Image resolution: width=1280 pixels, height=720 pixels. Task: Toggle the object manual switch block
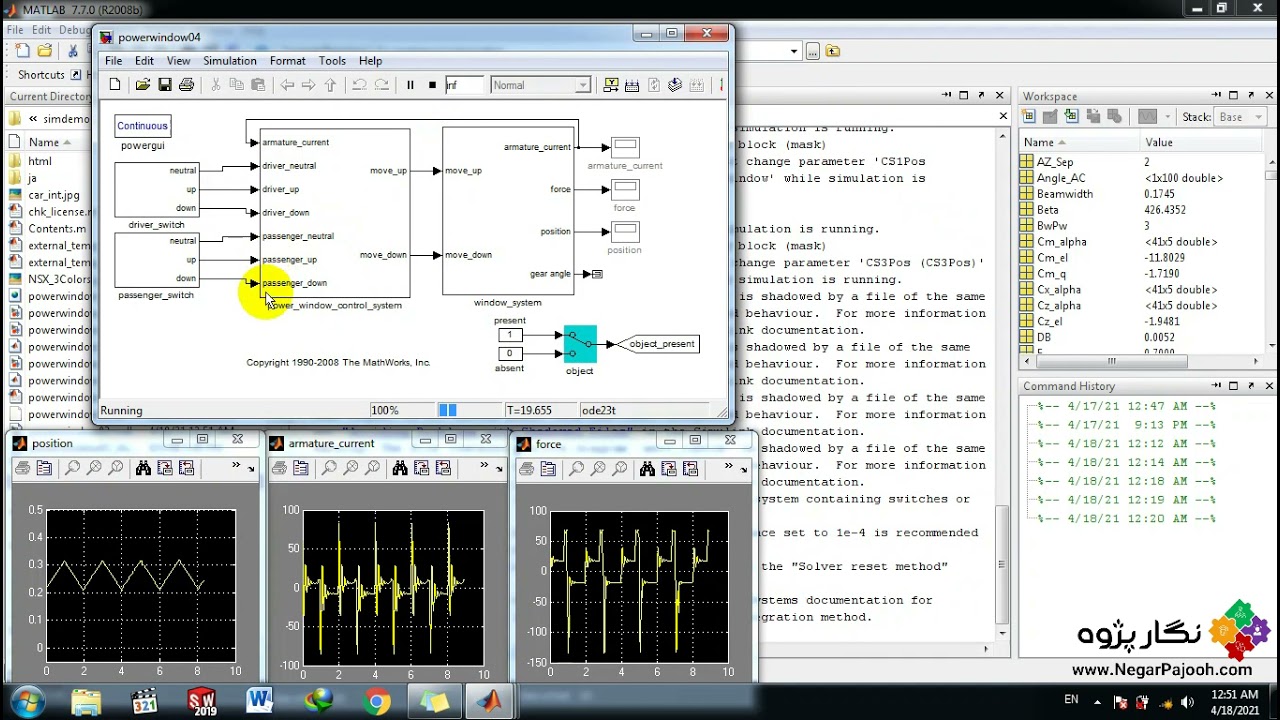[x=580, y=343]
